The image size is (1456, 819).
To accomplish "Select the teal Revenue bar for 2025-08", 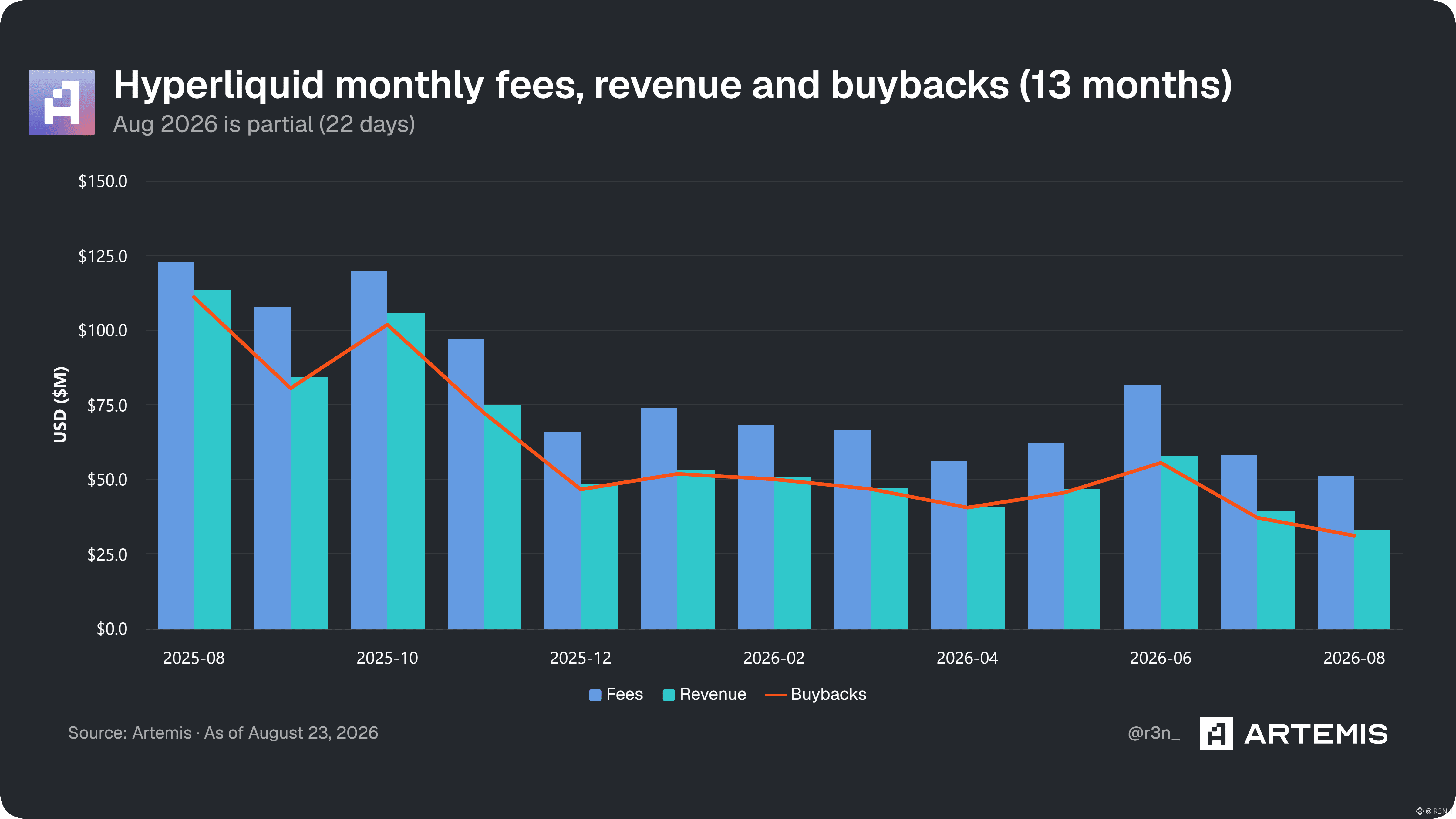I will (213, 460).
